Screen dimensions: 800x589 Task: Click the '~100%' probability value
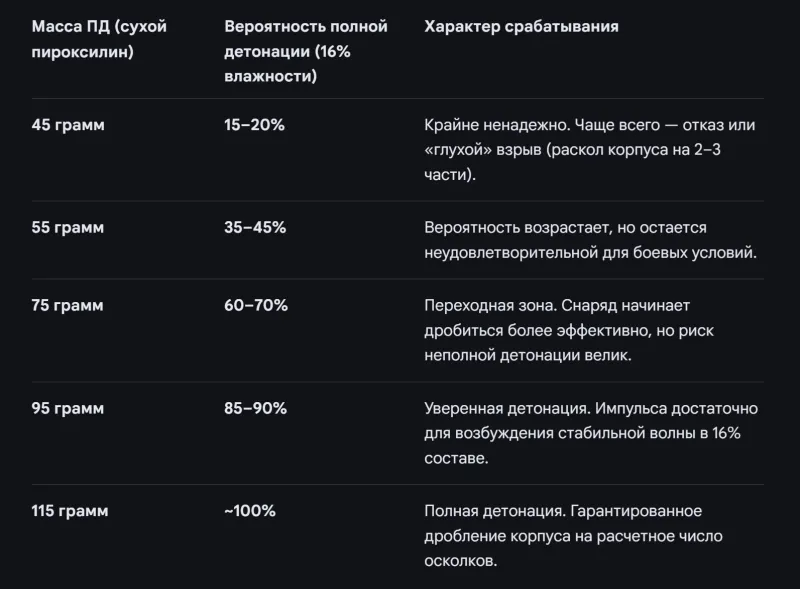click(x=250, y=510)
